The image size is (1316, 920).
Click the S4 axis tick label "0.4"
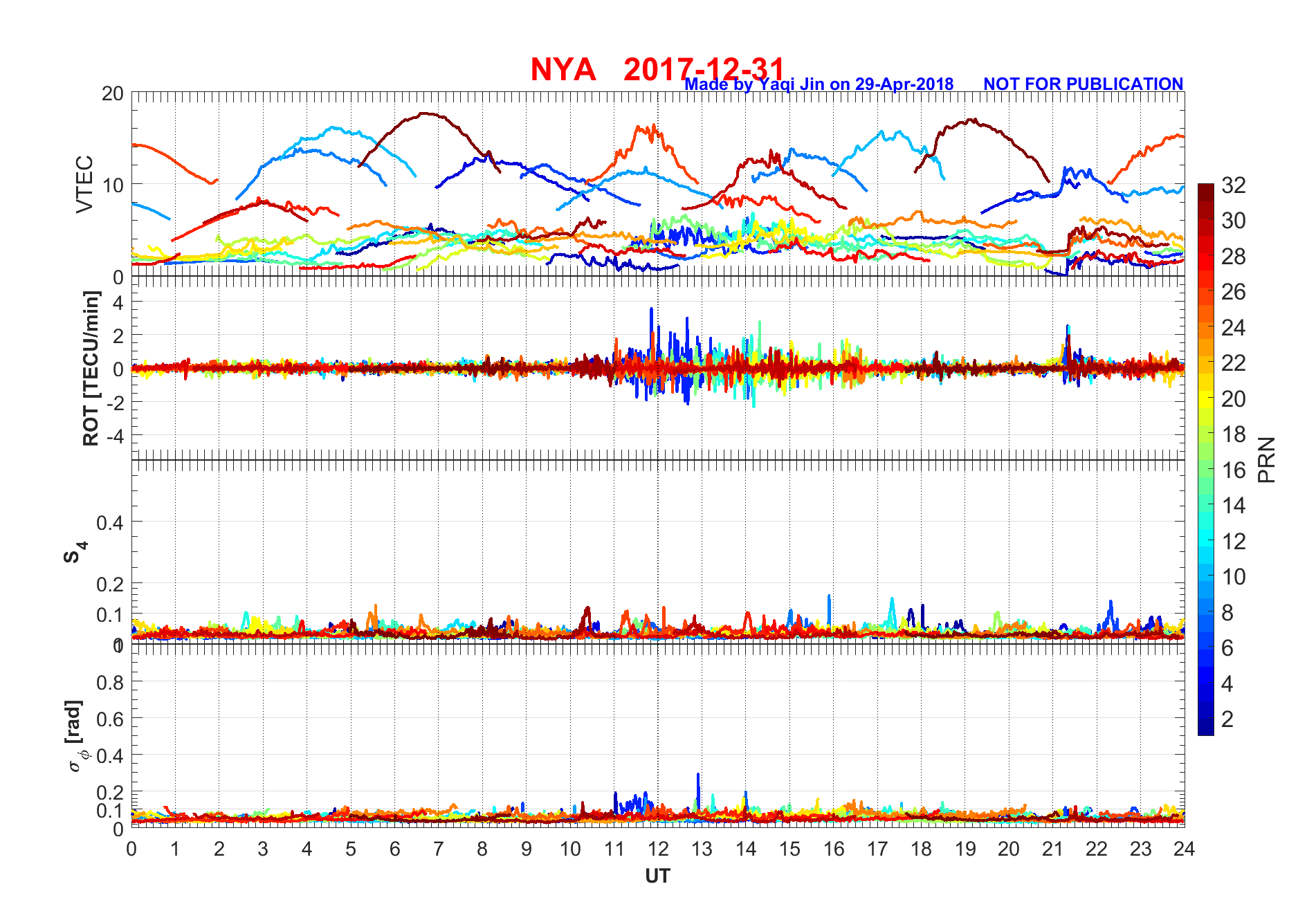click(111, 523)
